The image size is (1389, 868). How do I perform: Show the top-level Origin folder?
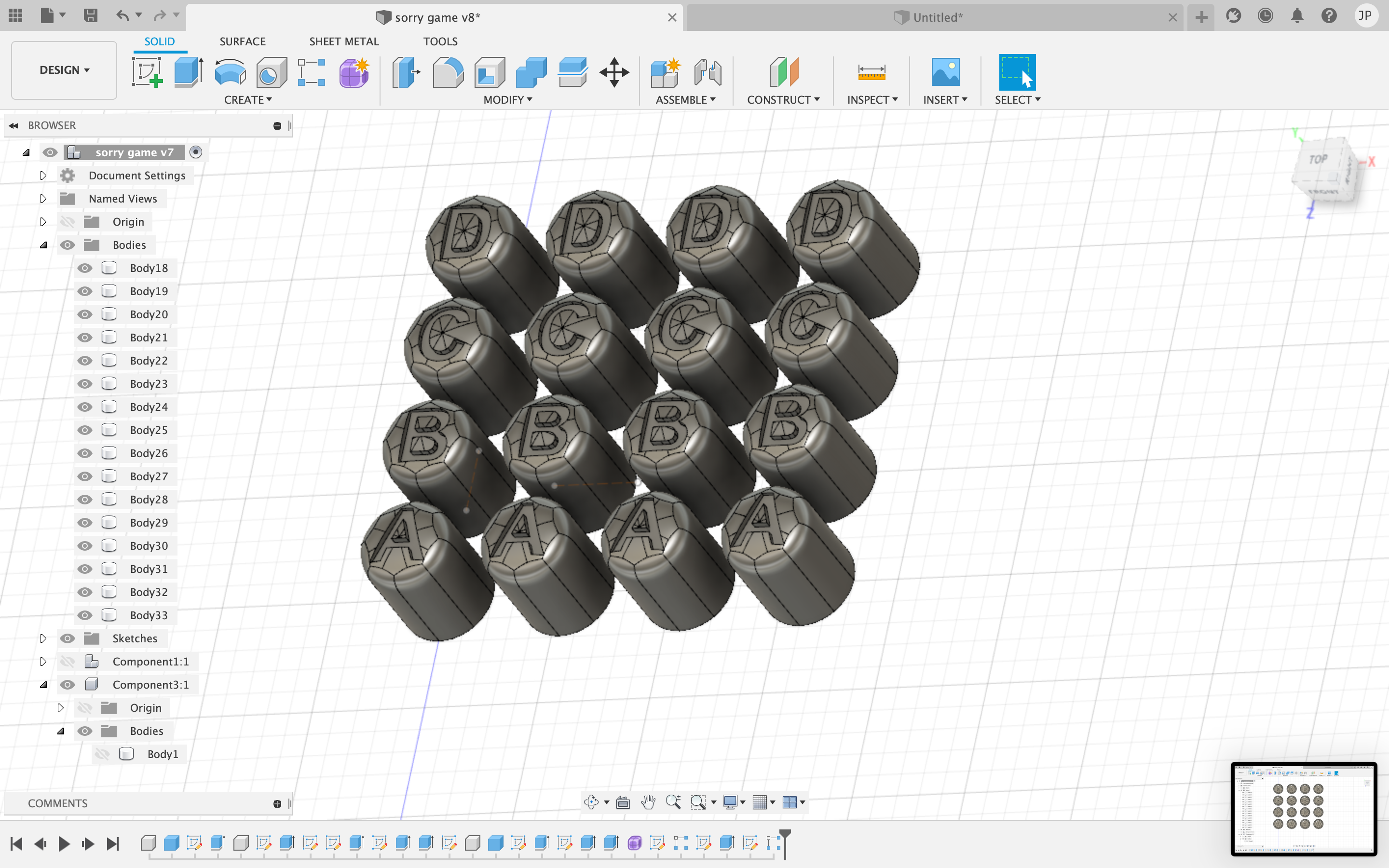click(x=68, y=222)
